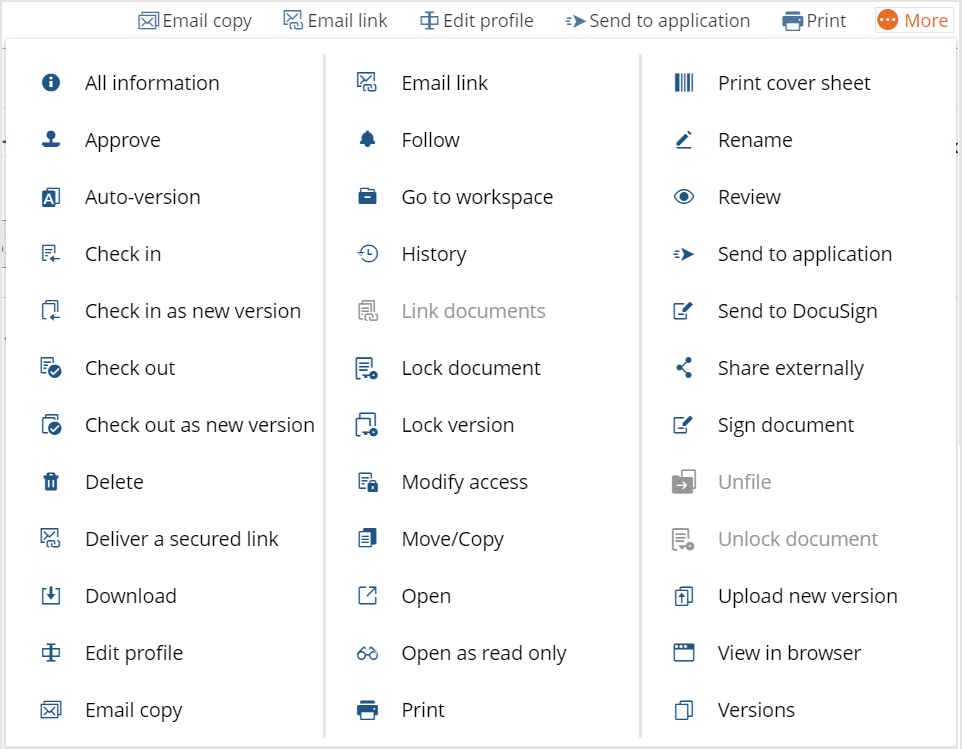Select Open as read only
Screen dimensions: 962x749
point(484,652)
